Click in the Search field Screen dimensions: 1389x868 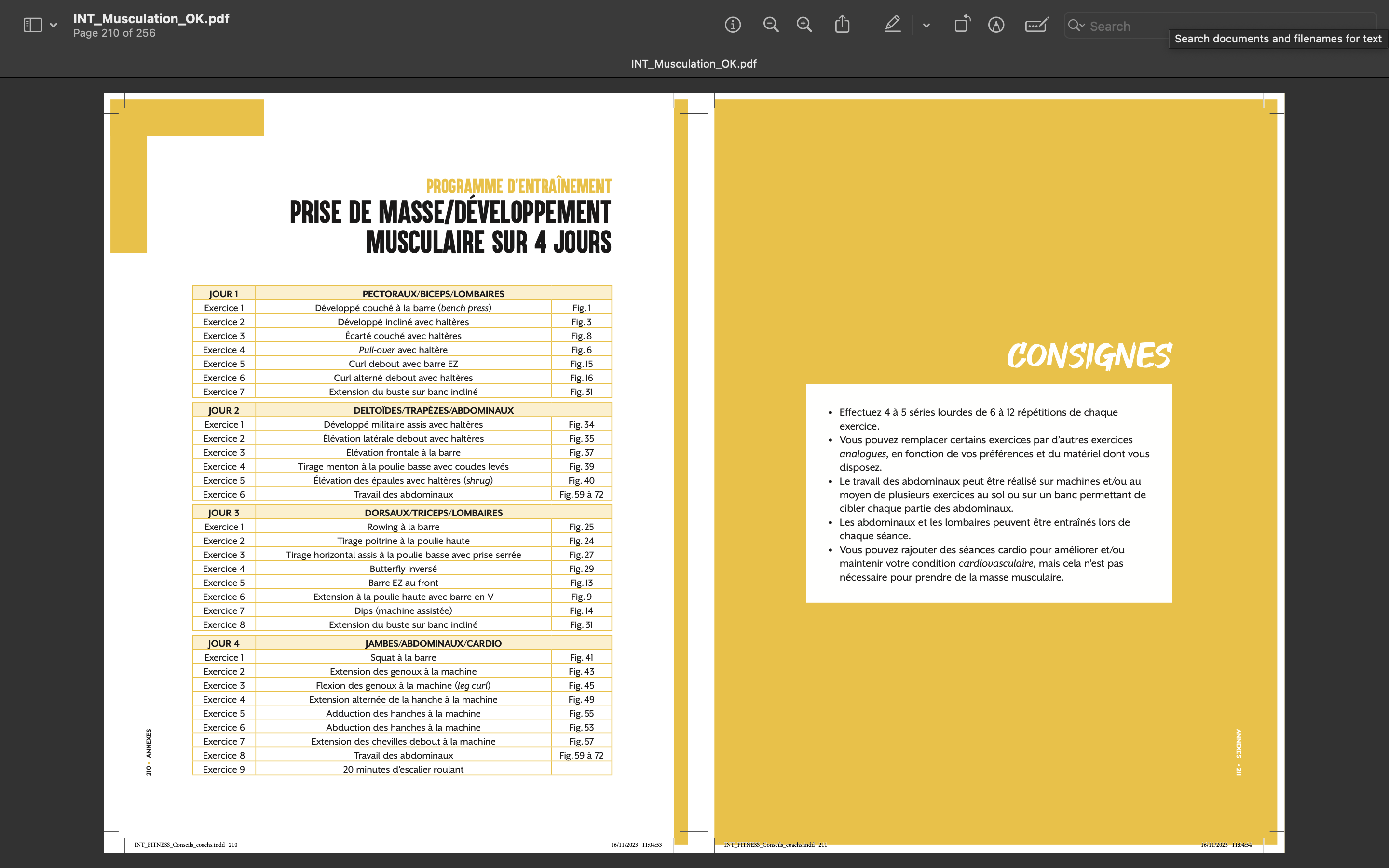(1125, 27)
